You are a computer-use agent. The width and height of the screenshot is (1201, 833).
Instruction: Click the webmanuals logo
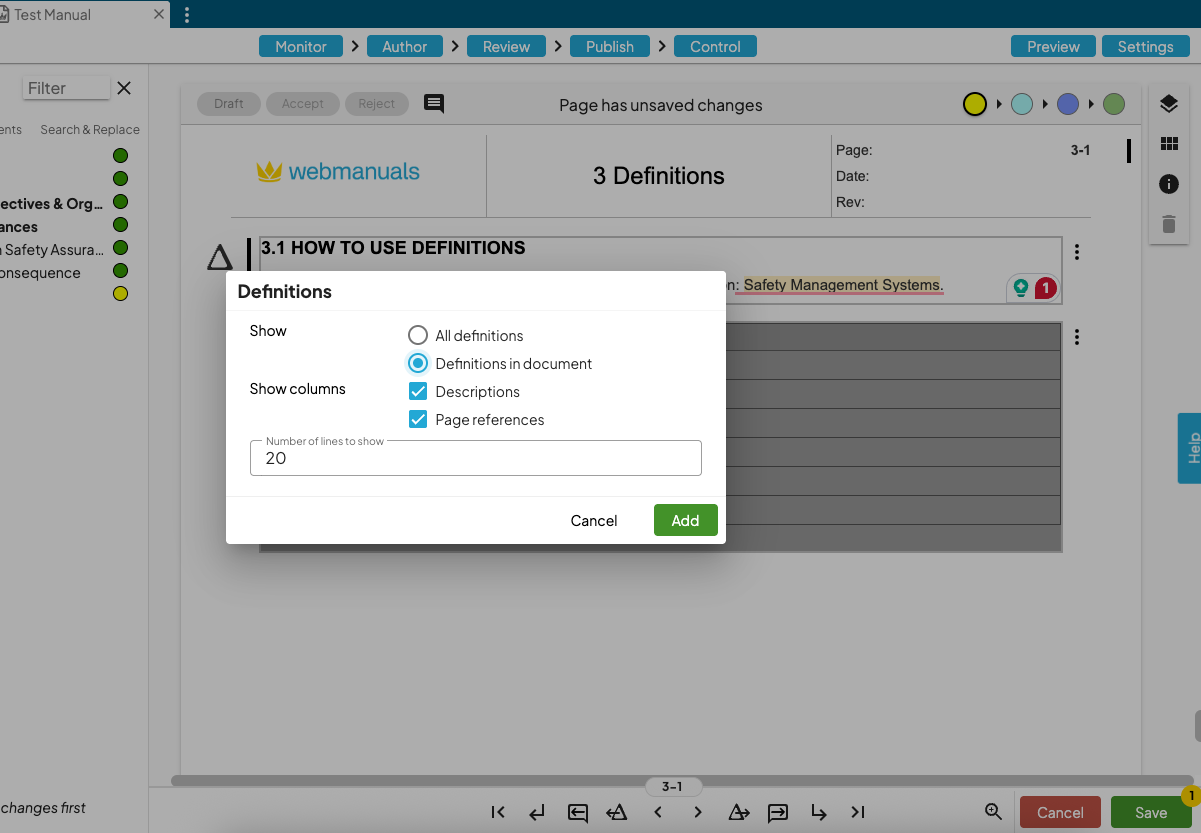(338, 172)
